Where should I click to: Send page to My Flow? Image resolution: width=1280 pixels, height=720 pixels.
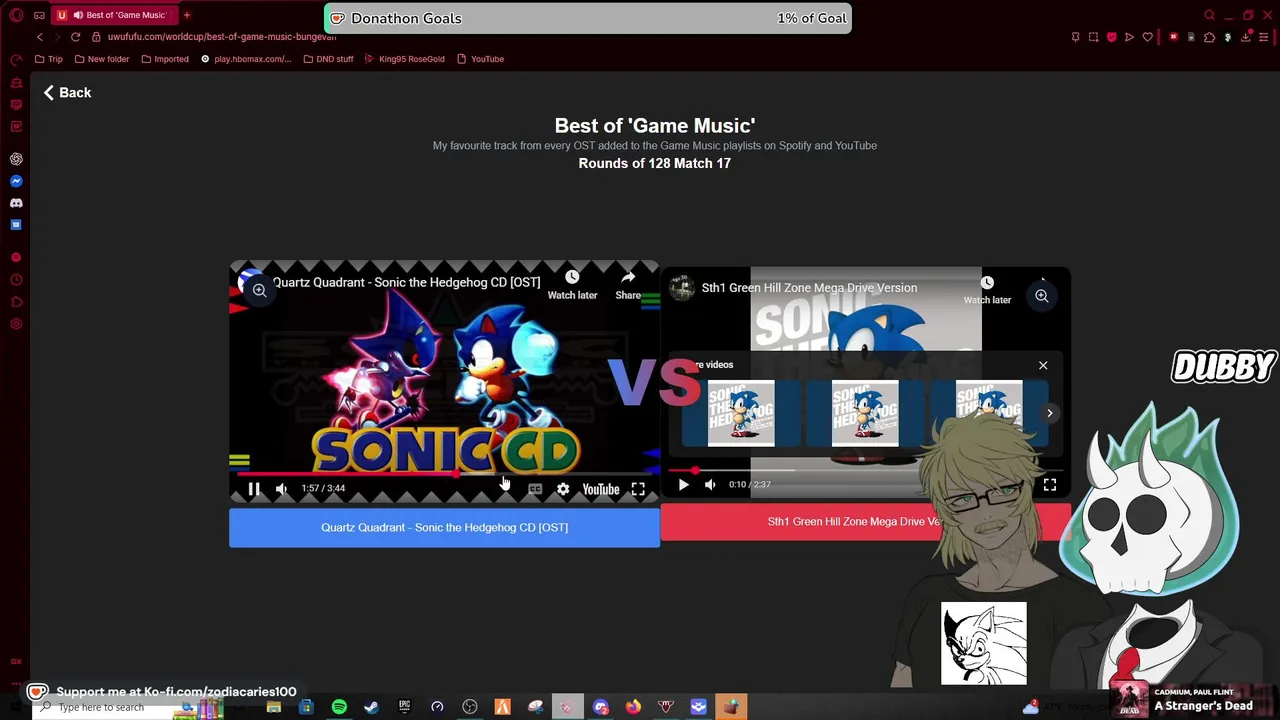tap(1129, 37)
